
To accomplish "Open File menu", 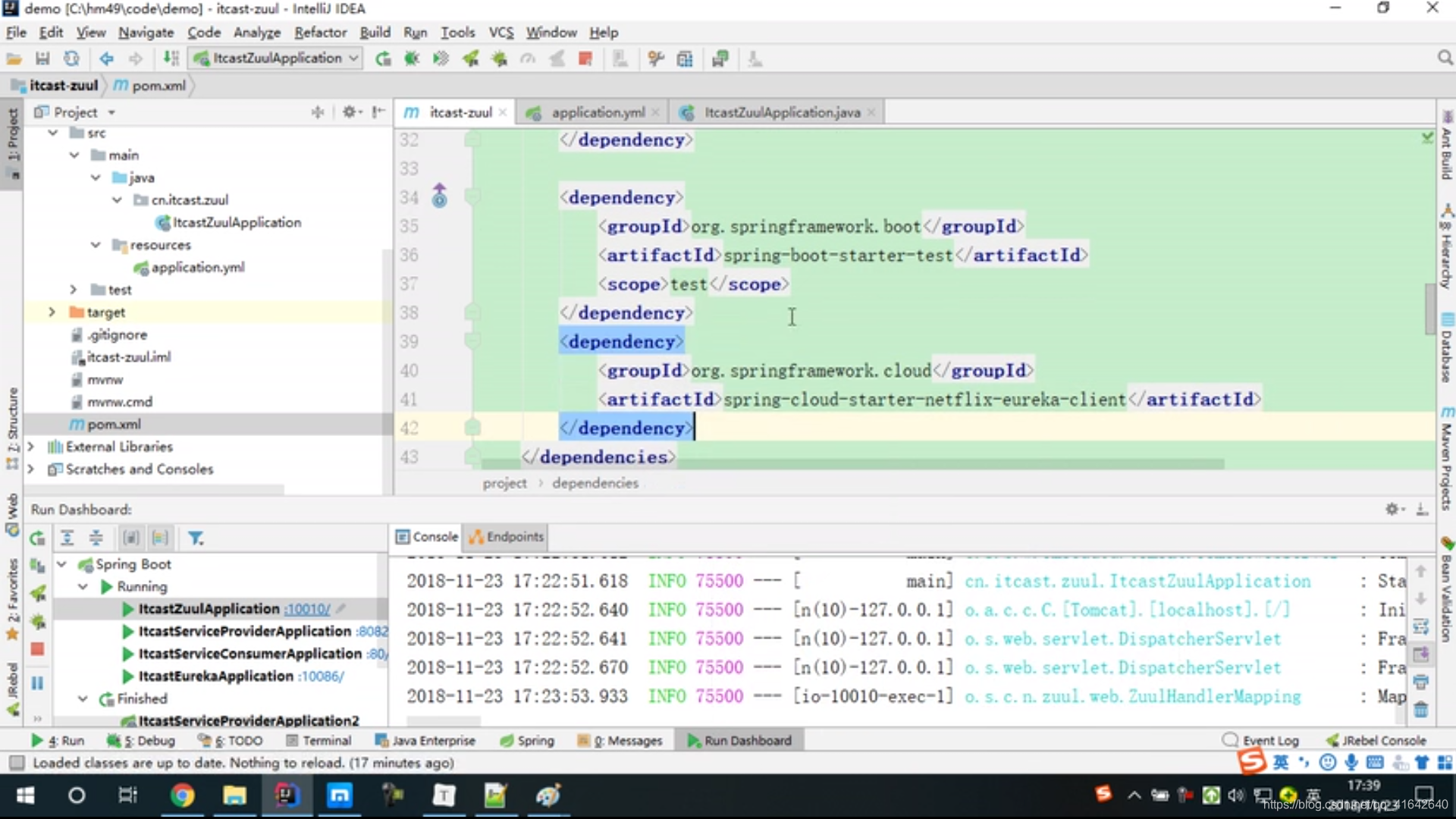I will tap(16, 33).
